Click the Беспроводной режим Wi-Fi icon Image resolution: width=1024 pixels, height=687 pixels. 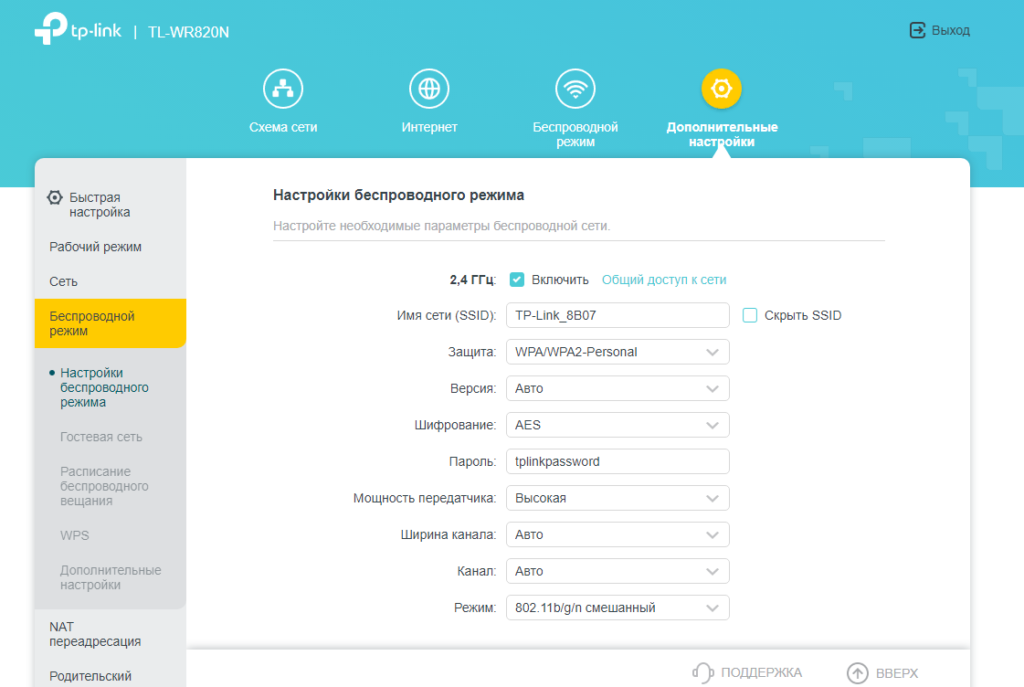[575, 89]
